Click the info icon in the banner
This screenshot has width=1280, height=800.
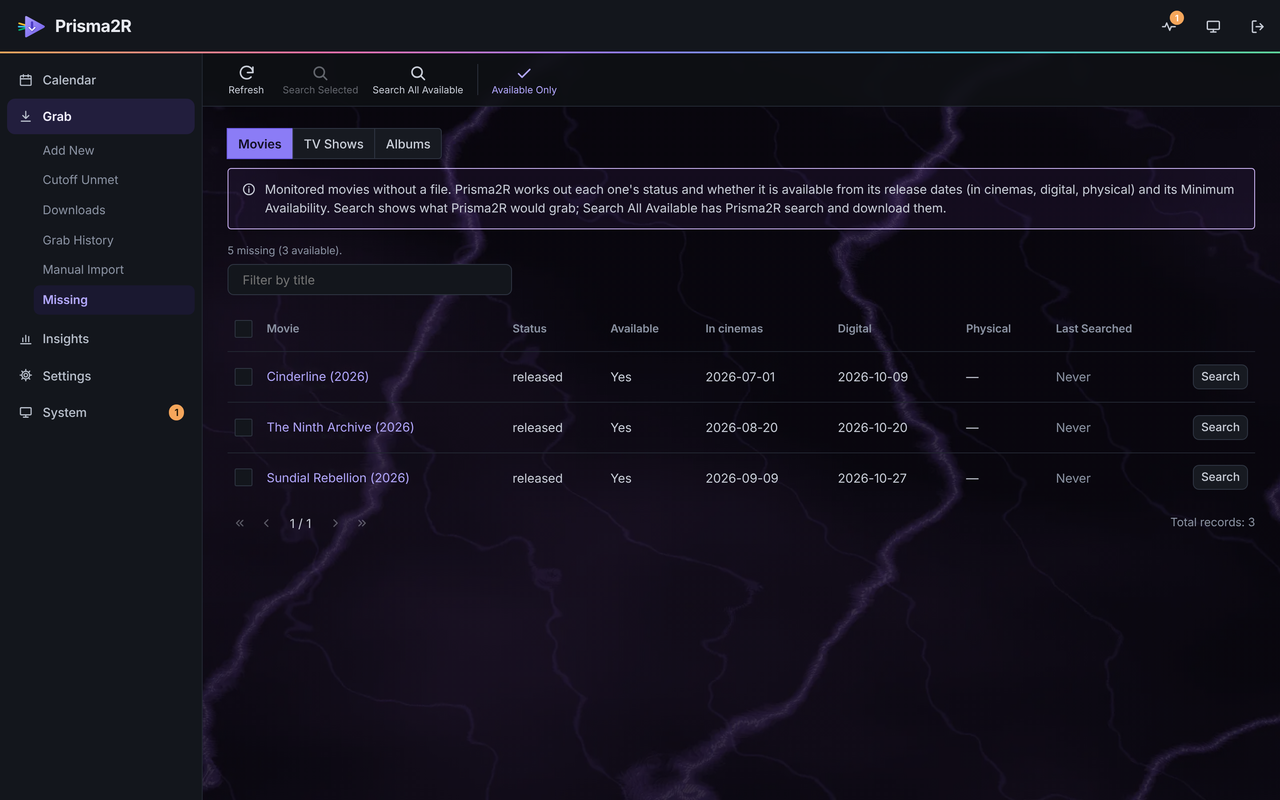click(249, 189)
